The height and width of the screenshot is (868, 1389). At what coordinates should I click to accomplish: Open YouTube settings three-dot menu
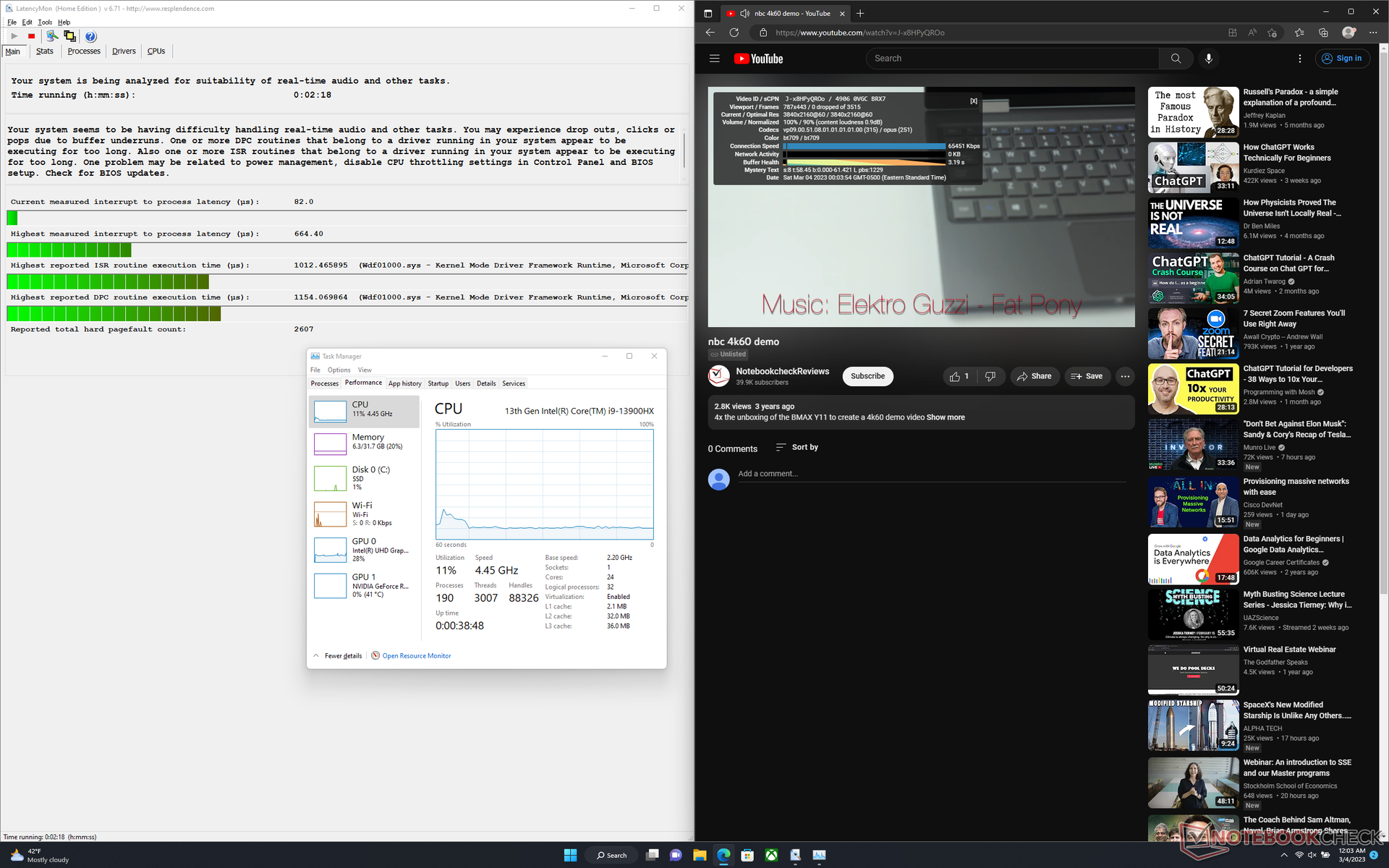[x=1299, y=59]
